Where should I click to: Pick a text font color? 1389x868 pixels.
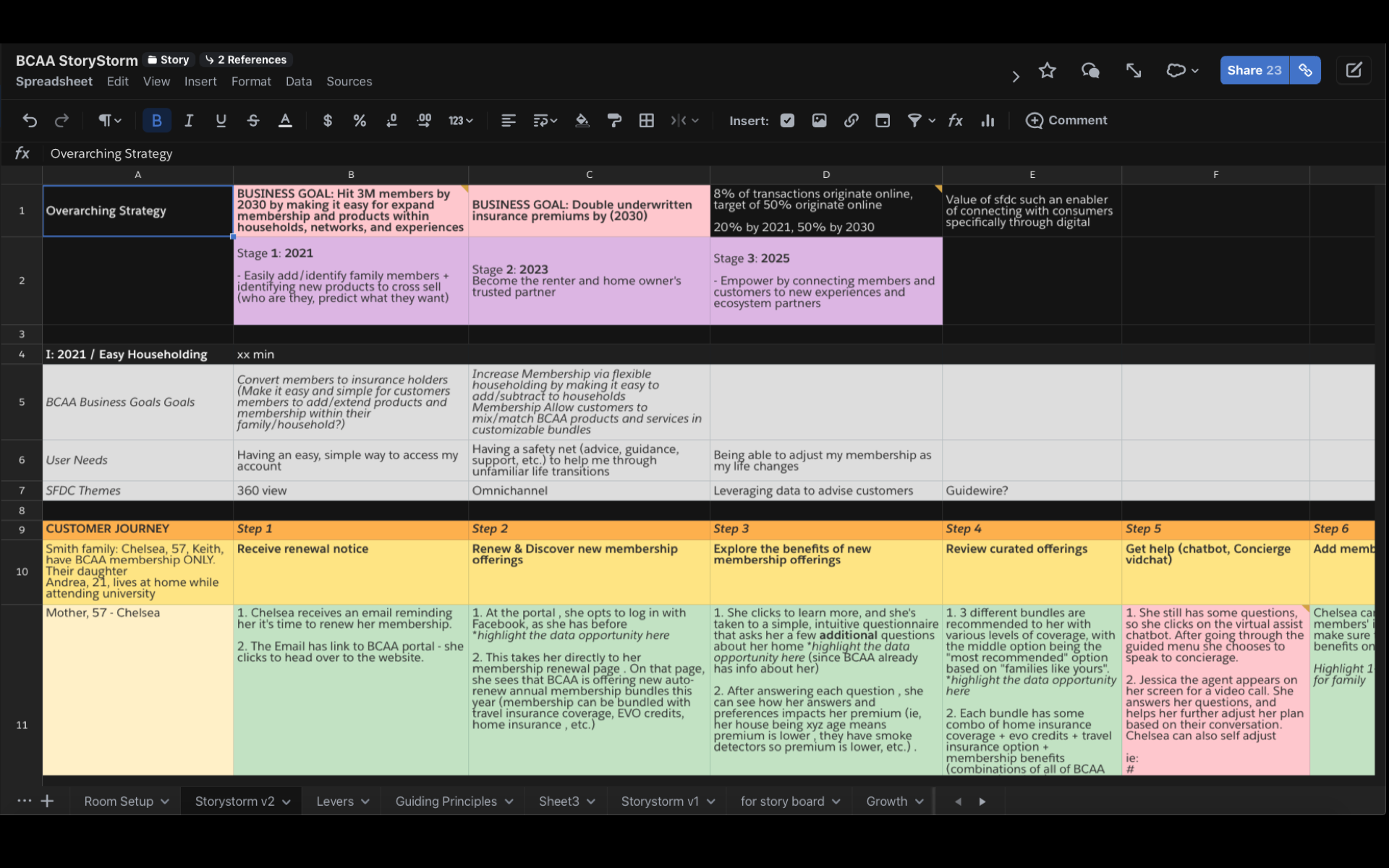(x=285, y=121)
